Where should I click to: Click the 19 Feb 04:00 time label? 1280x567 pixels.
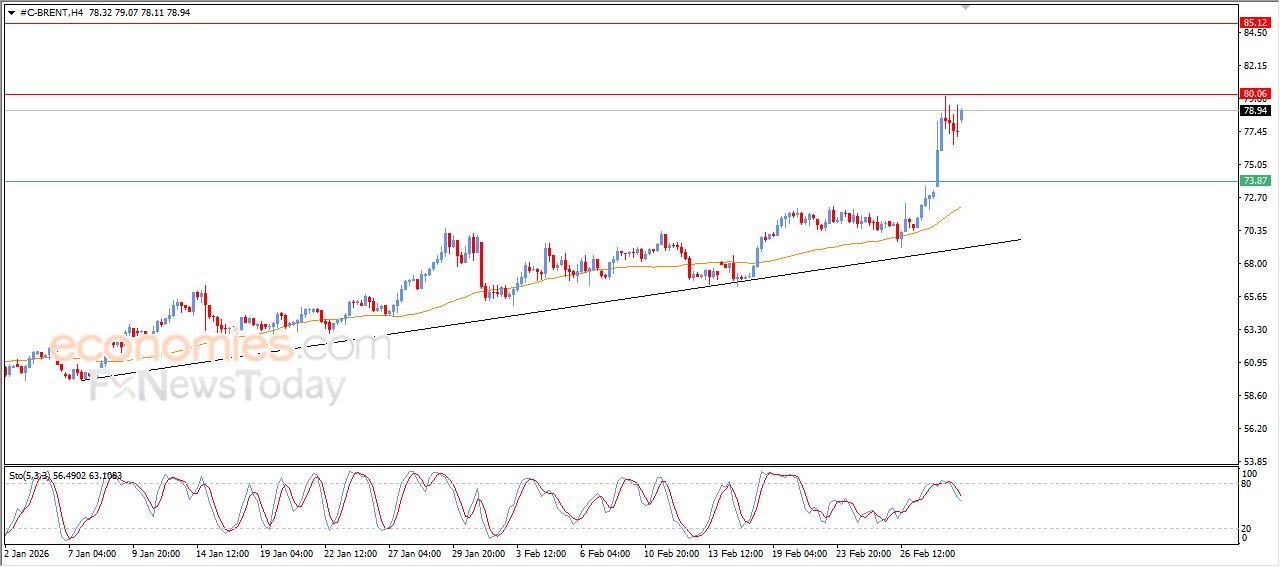800,552
